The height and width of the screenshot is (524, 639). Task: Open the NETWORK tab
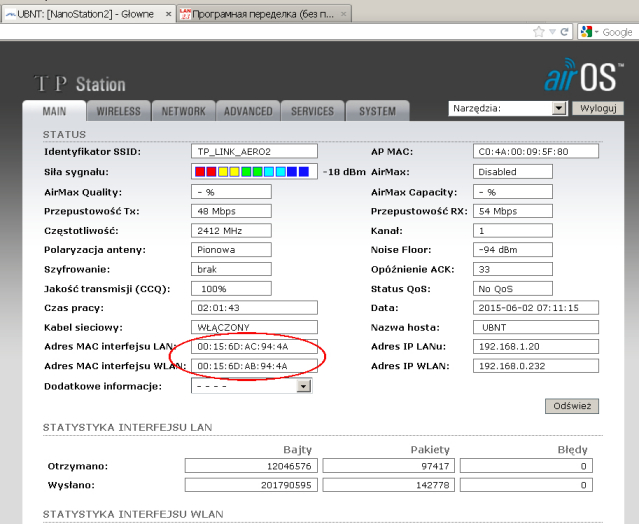click(184, 111)
